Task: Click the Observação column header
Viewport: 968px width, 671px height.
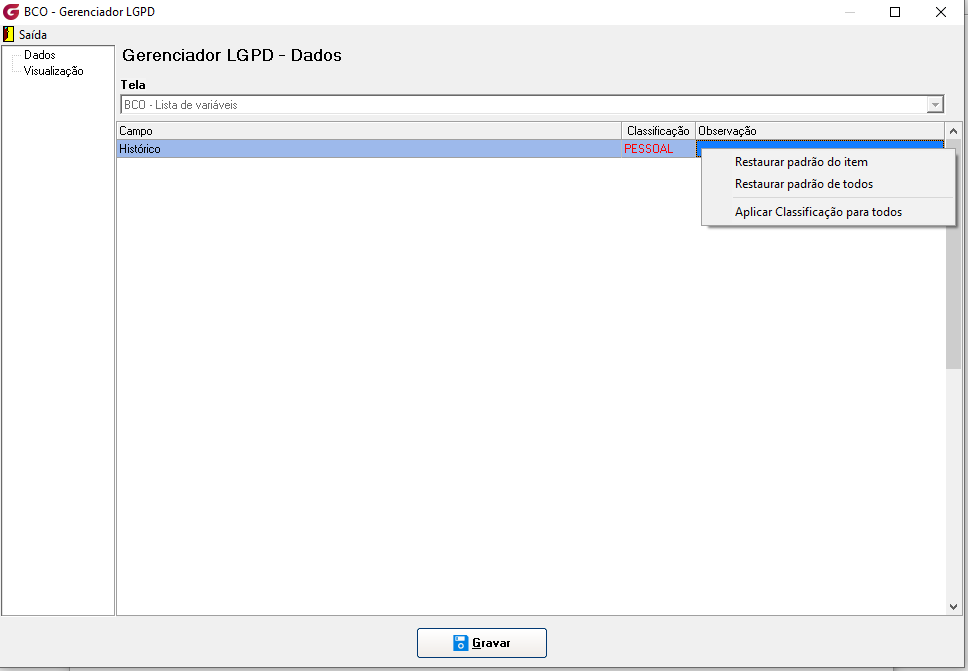Action: coord(820,131)
